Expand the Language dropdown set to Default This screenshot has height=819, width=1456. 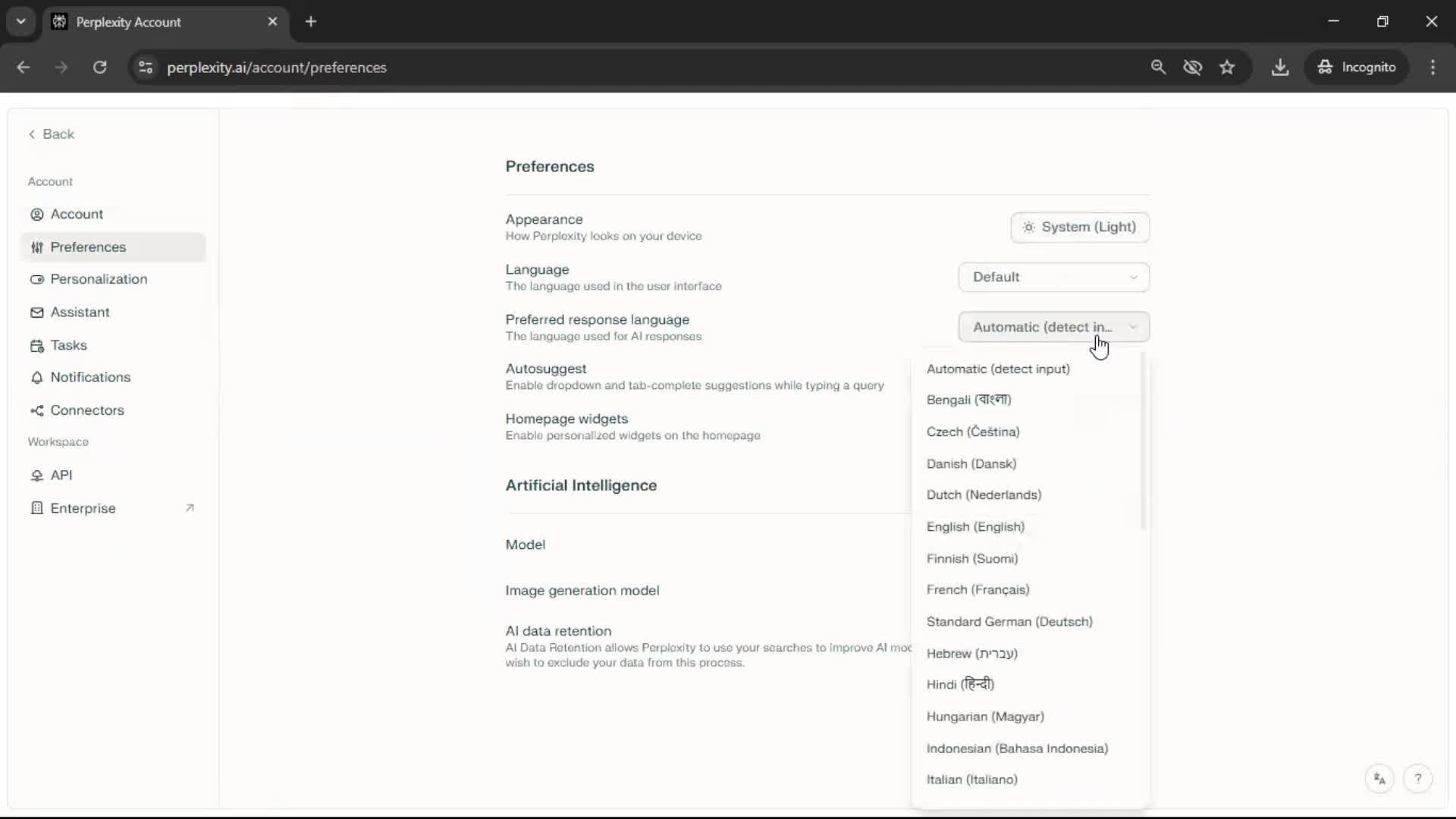coord(1053,277)
